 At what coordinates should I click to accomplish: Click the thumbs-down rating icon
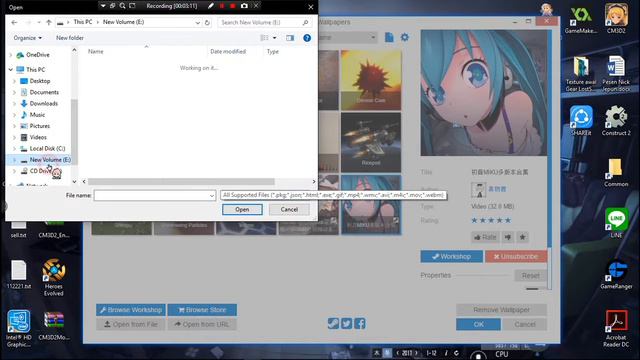(x=508, y=237)
